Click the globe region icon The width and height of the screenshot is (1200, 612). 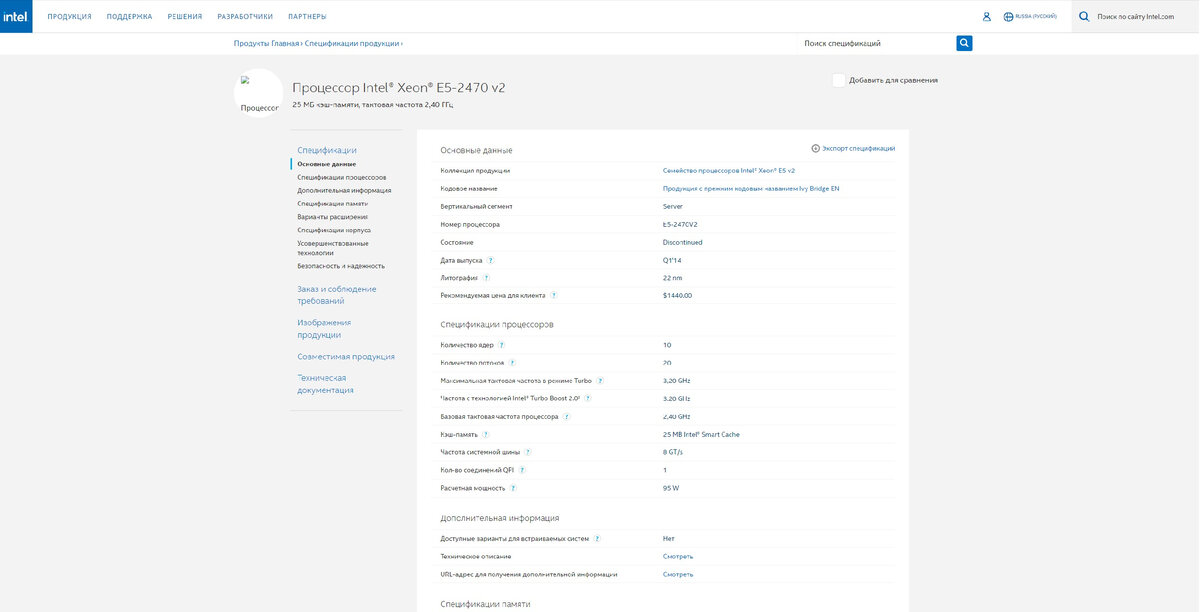pyautogui.click(x=1008, y=16)
